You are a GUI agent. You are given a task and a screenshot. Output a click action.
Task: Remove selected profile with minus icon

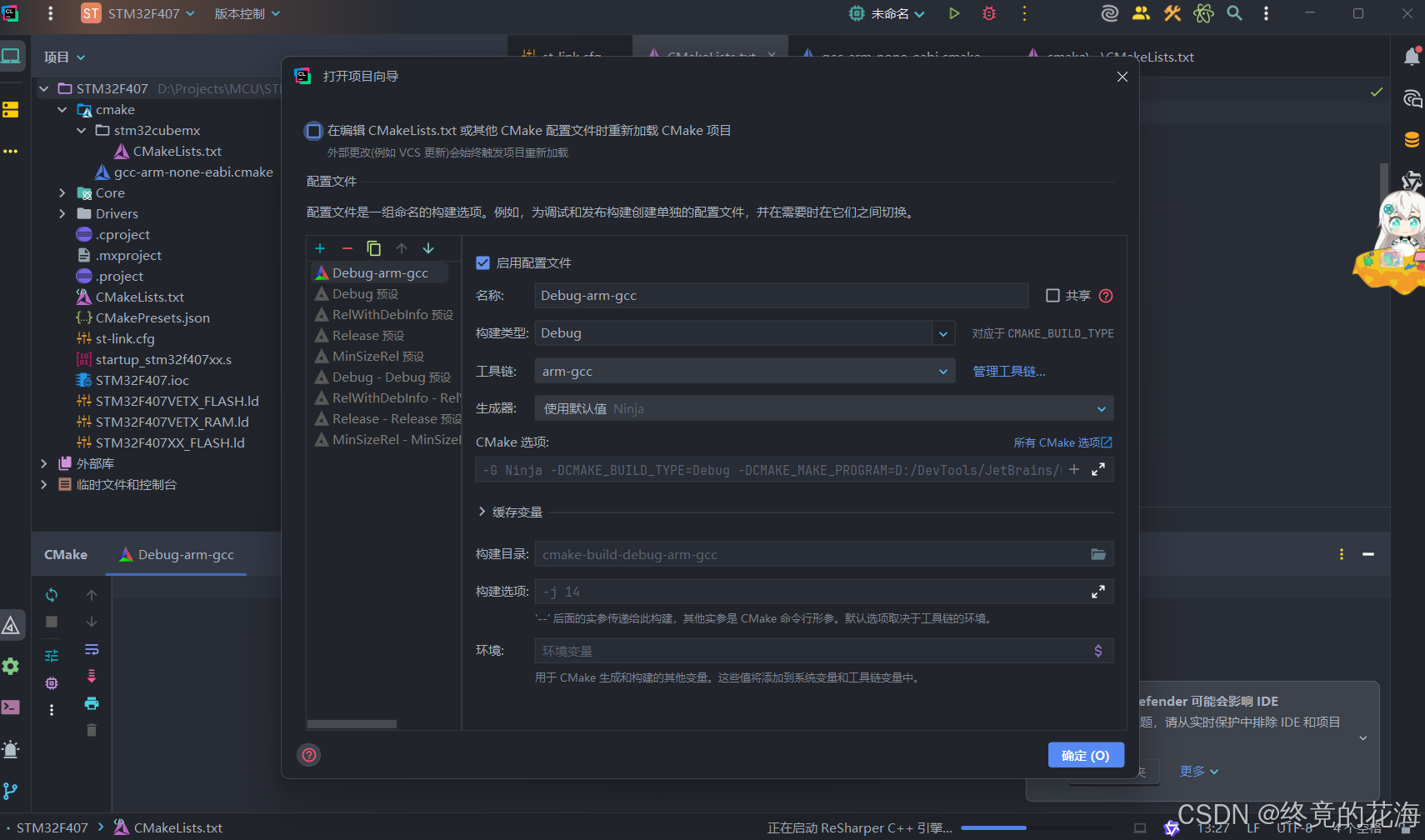pos(347,248)
